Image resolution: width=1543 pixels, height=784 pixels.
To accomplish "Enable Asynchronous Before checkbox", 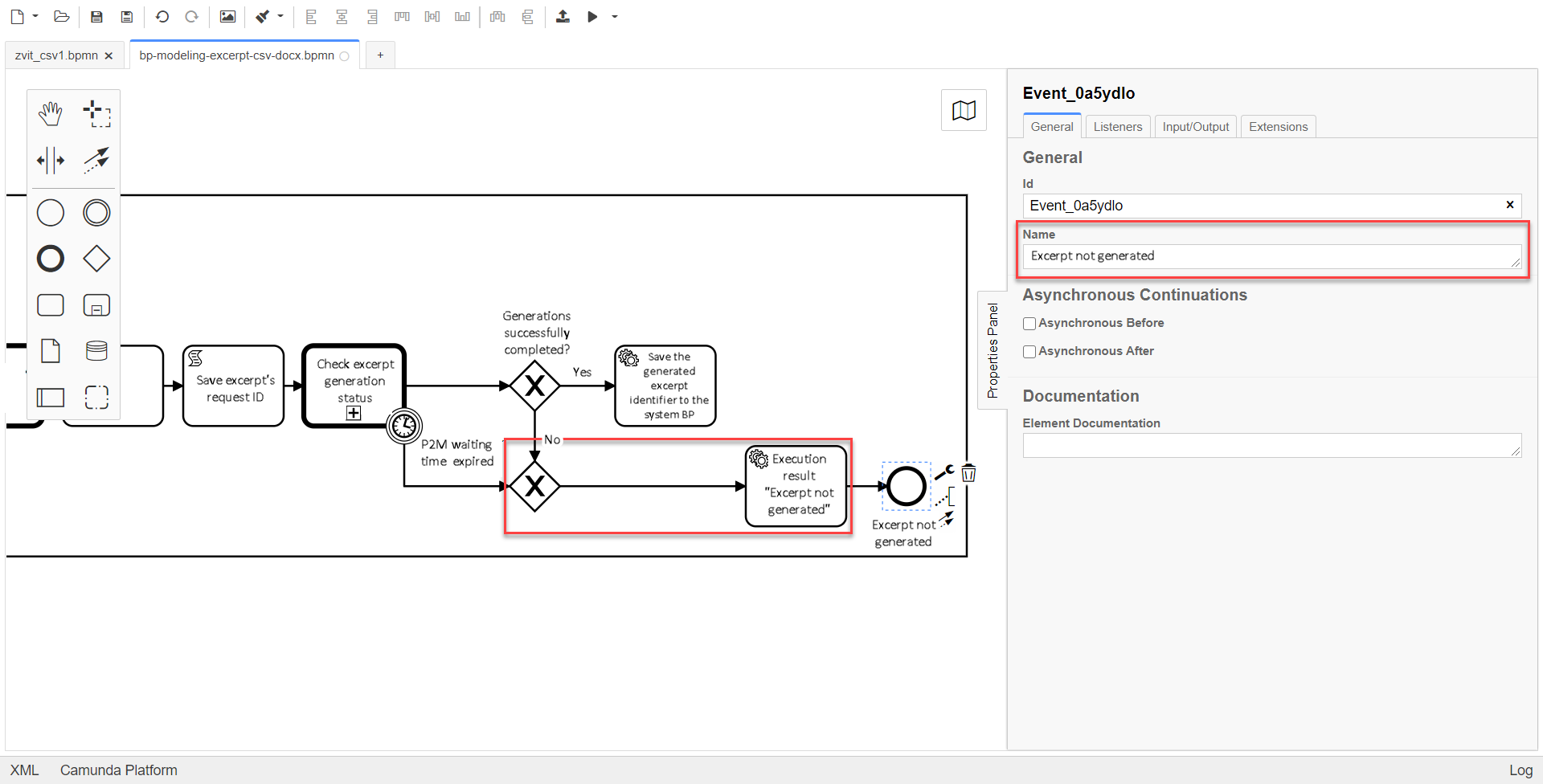I will tap(1029, 324).
